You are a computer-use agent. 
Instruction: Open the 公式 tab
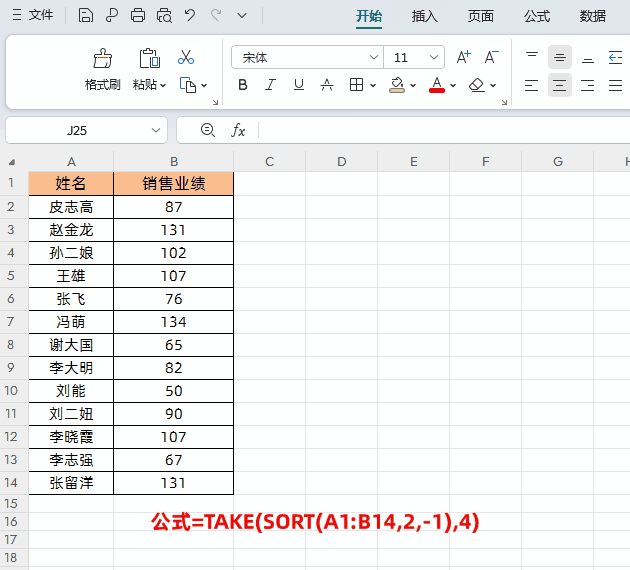tap(537, 16)
